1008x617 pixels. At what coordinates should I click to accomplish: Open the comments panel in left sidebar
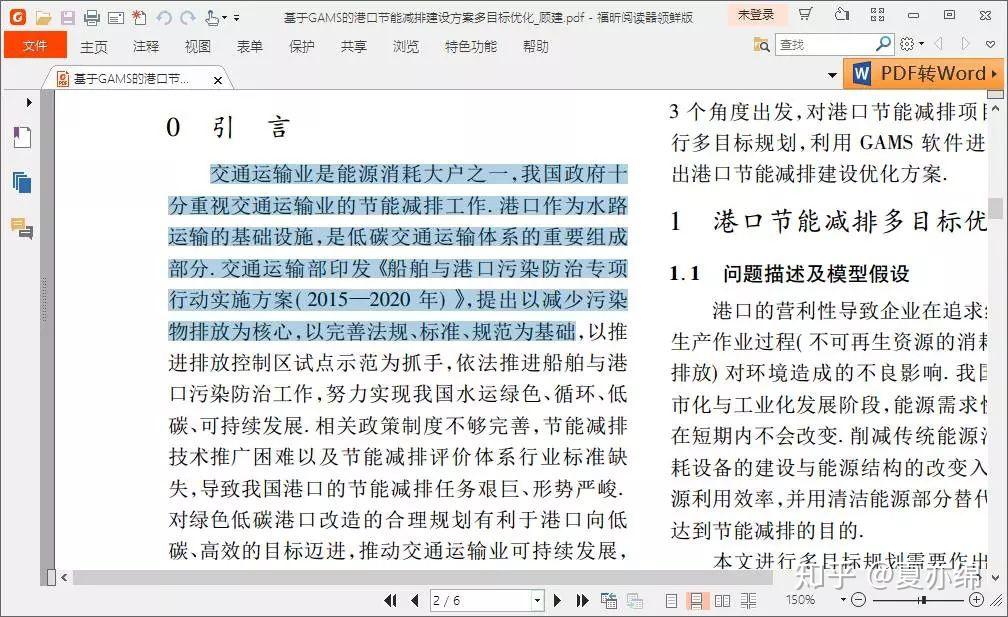tap(22, 228)
